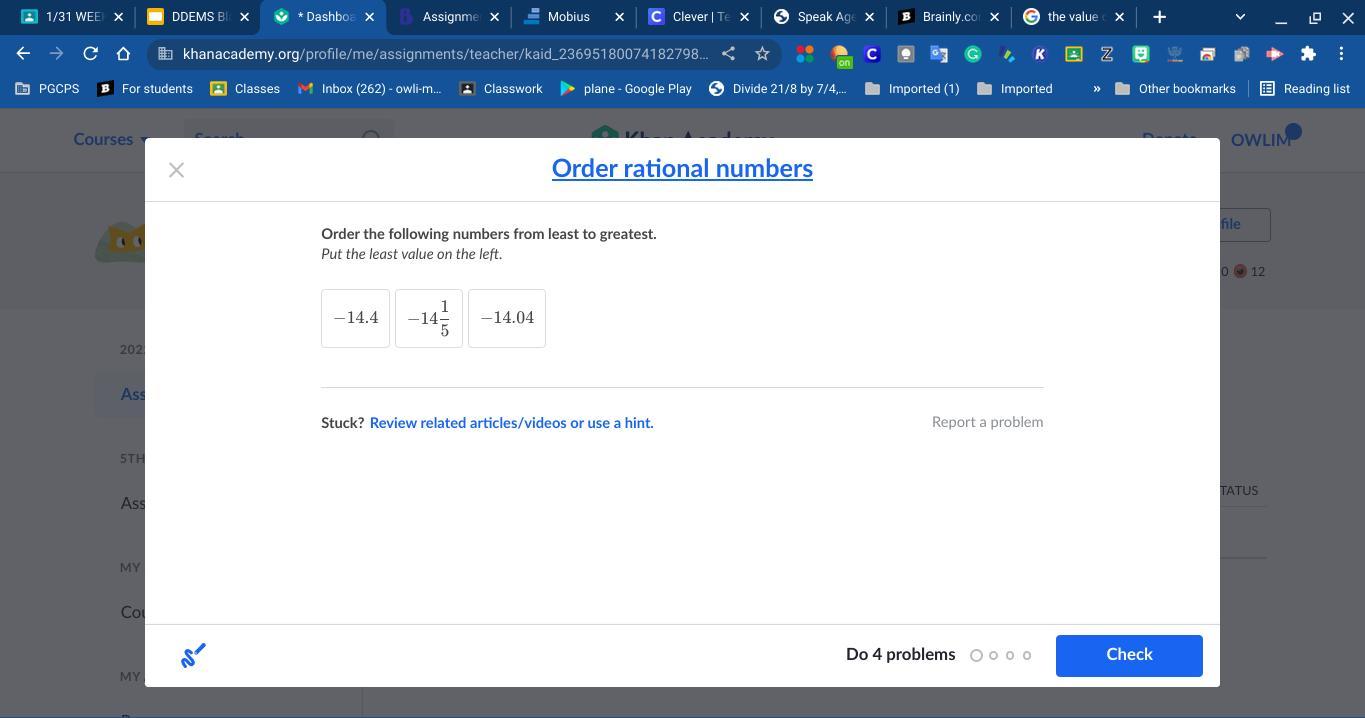
Task: Open the Classes bookmark
Action: pyautogui.click(x=245, y=89)
